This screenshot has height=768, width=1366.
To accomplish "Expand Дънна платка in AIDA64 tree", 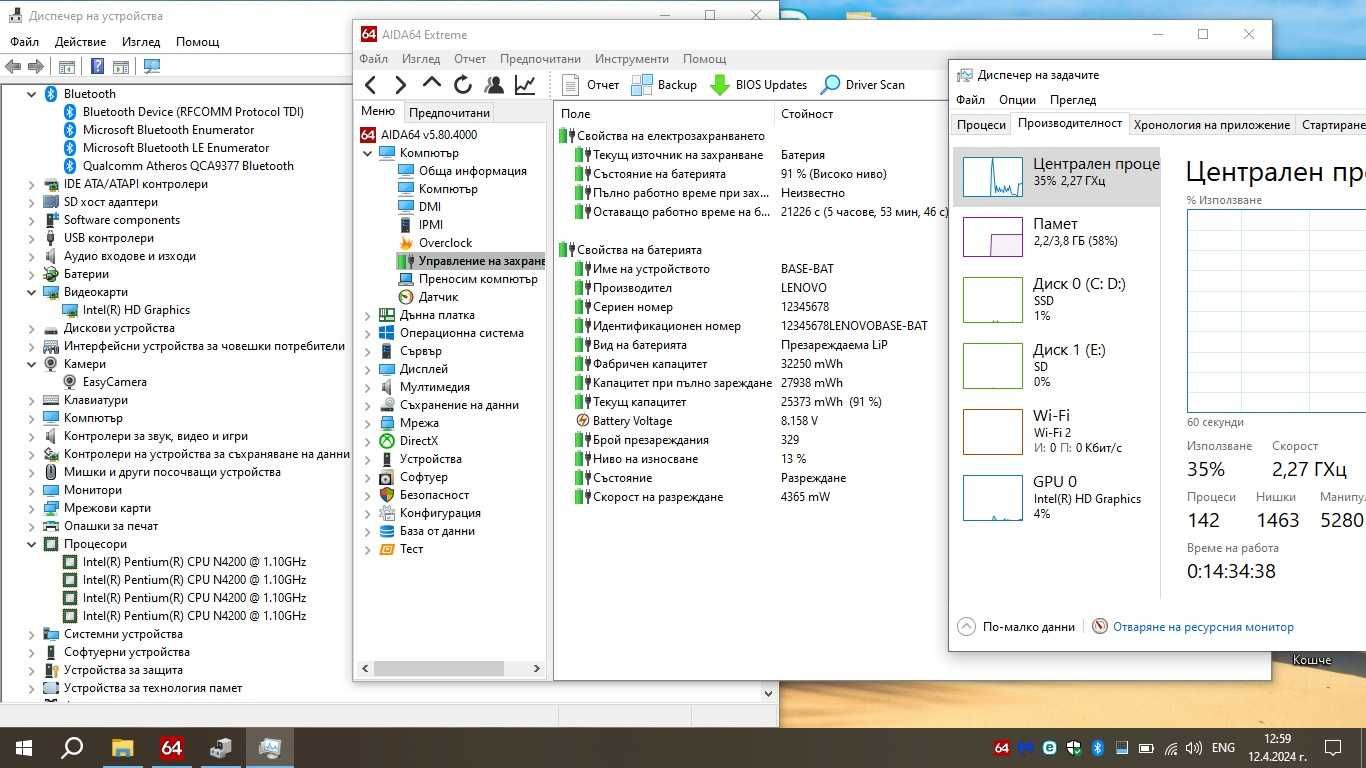I will pos(367,315).
